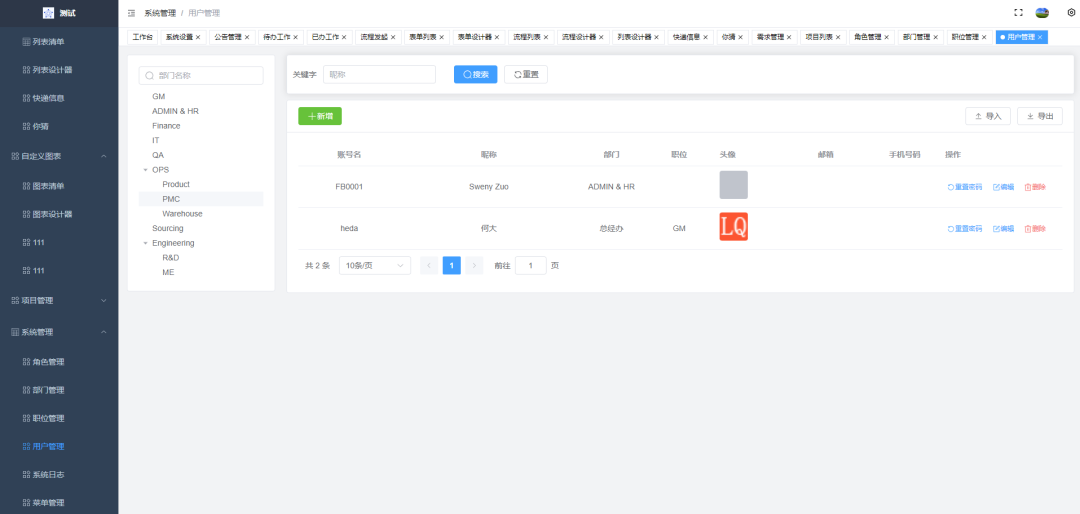This screenshot has width=1080, height=514.
Task: Click 编辑 icon for user heda
Action: [x=1003, y=229]
